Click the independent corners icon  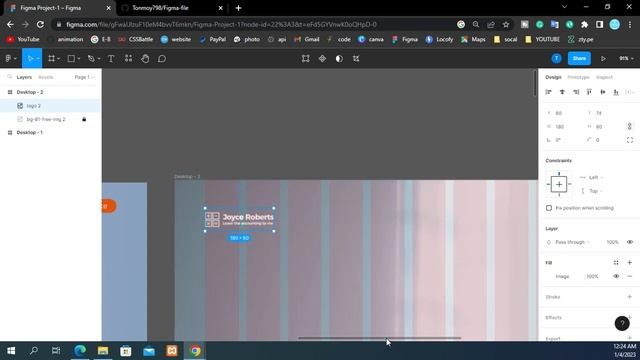pos(630,140)
